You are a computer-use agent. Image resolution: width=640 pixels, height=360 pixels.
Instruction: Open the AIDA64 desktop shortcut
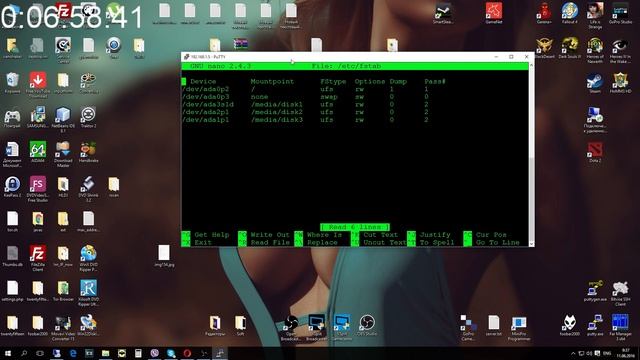38,152
